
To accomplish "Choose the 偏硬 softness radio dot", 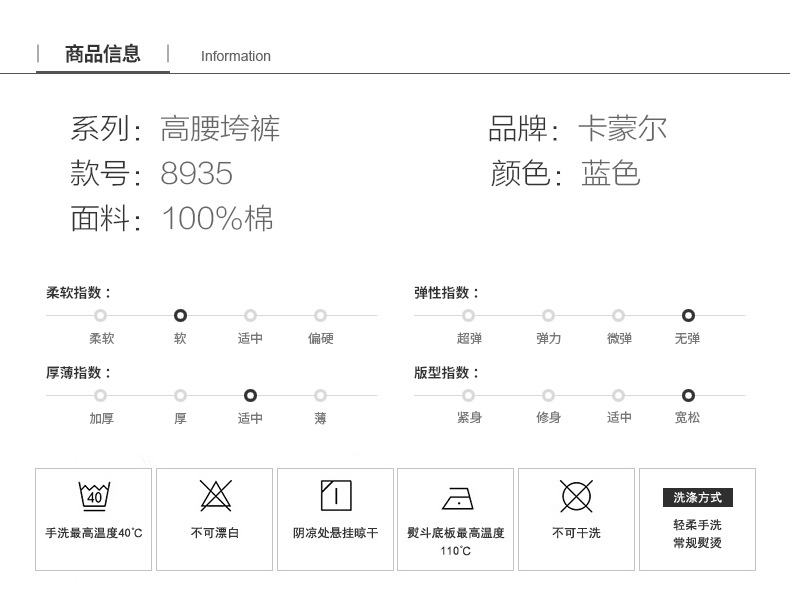I will [320, 315].
